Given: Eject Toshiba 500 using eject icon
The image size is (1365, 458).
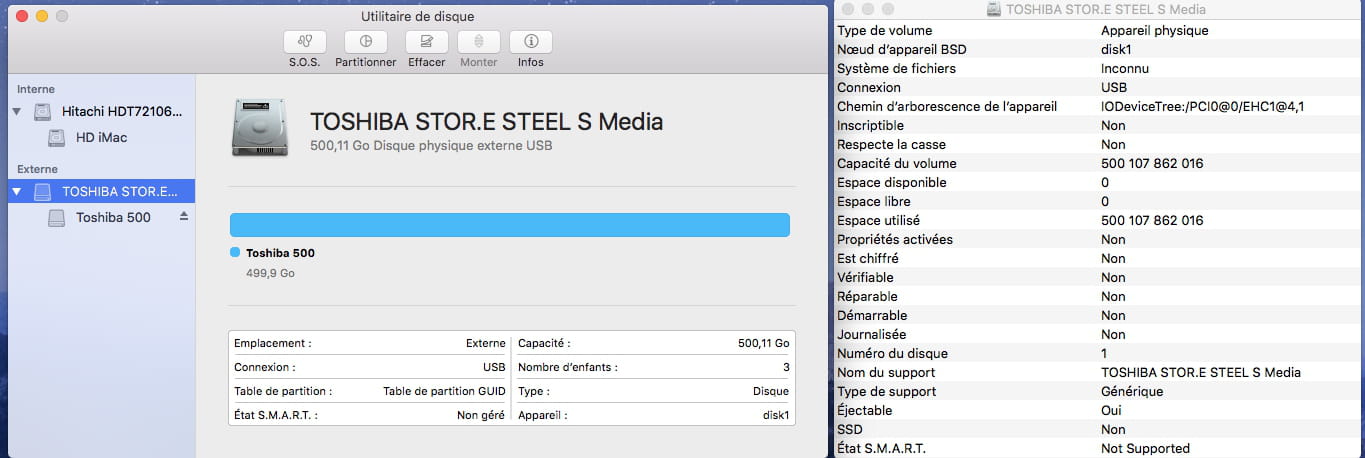Looking at the screenshot, I should click(x=184, y=216).
